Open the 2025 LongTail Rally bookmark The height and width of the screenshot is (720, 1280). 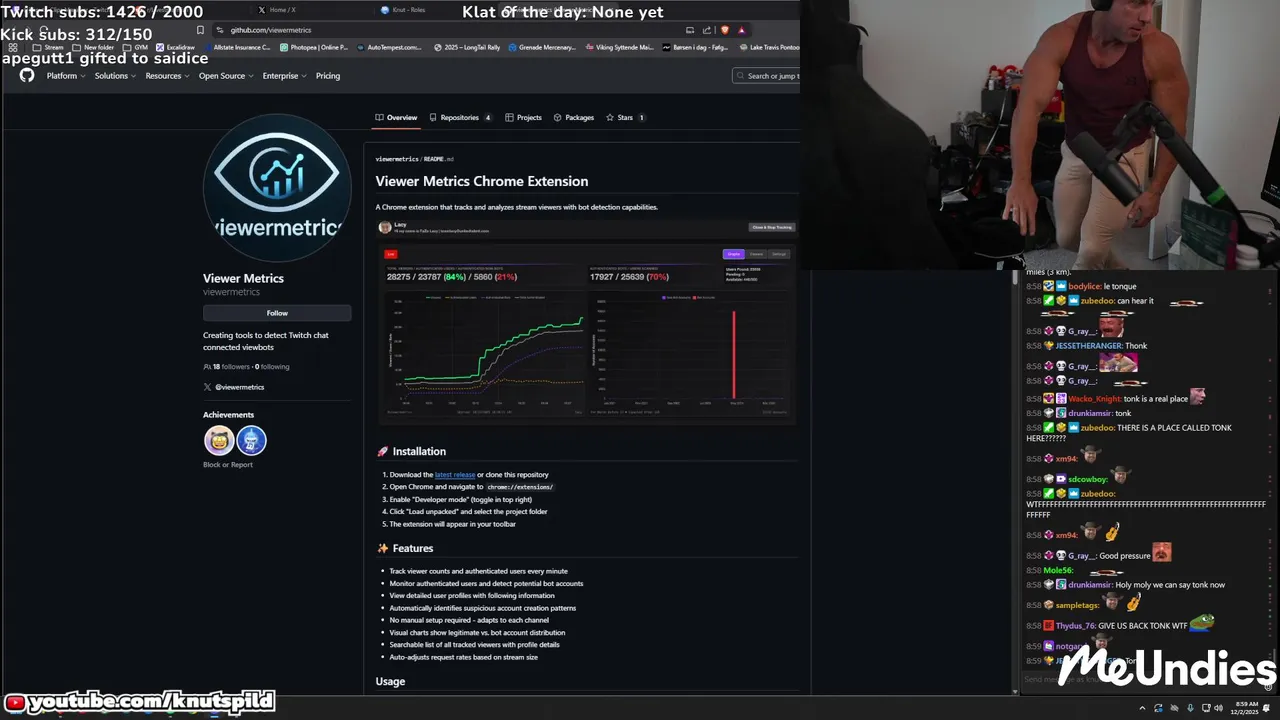[467, 47]
